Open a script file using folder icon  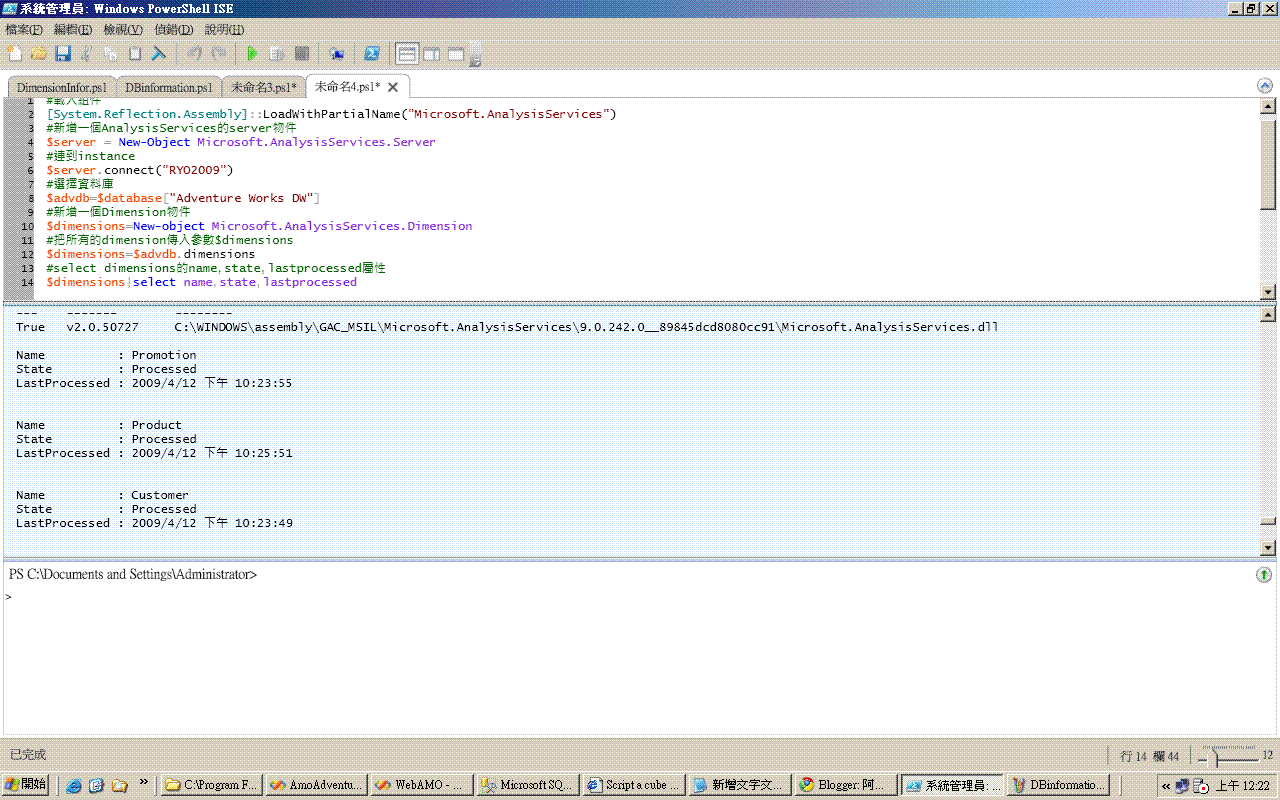38,54
